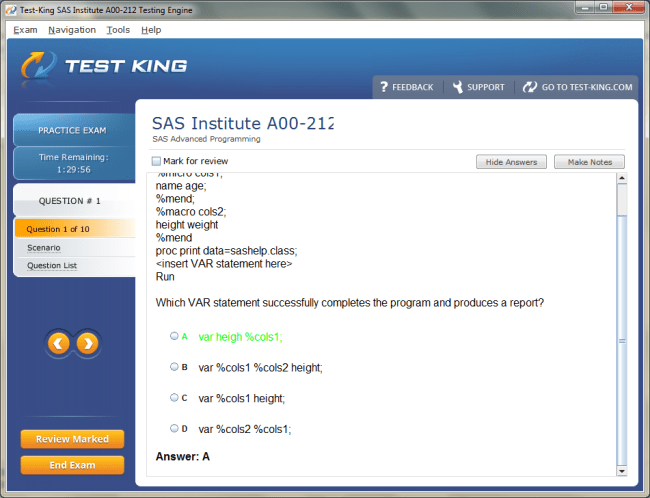Viewport: 650px width, 498px height.
Task: Select answer option A radio button
Action: (x=174, y=336)
